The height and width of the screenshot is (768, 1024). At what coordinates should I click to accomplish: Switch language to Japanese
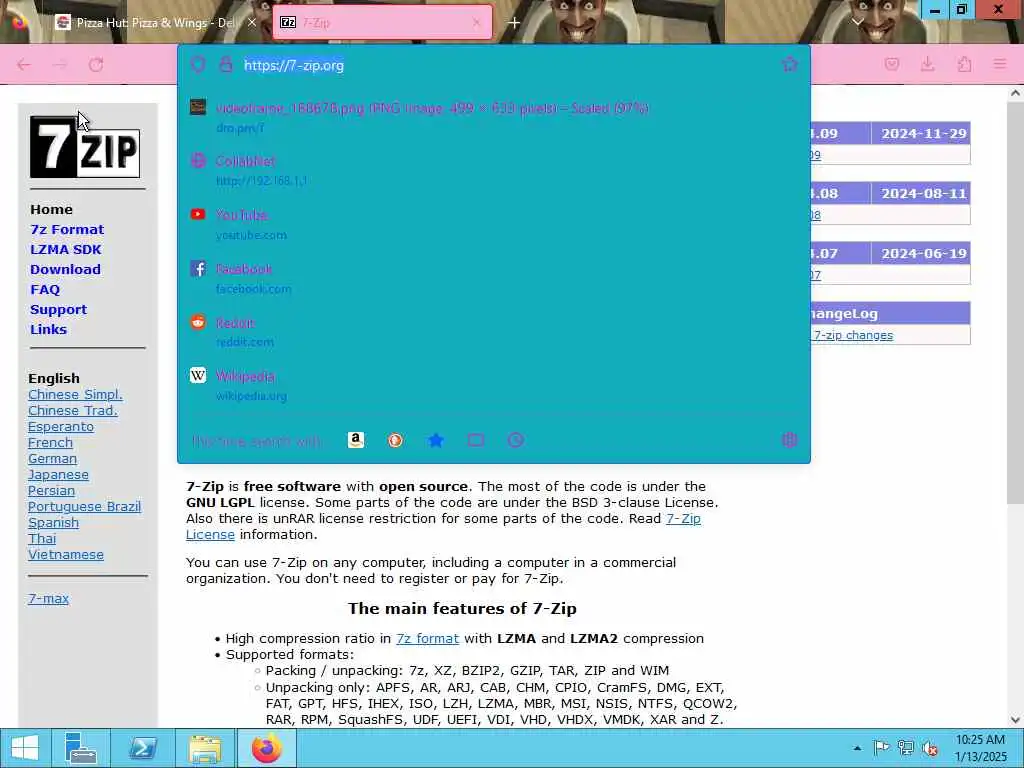coord(58,475)
